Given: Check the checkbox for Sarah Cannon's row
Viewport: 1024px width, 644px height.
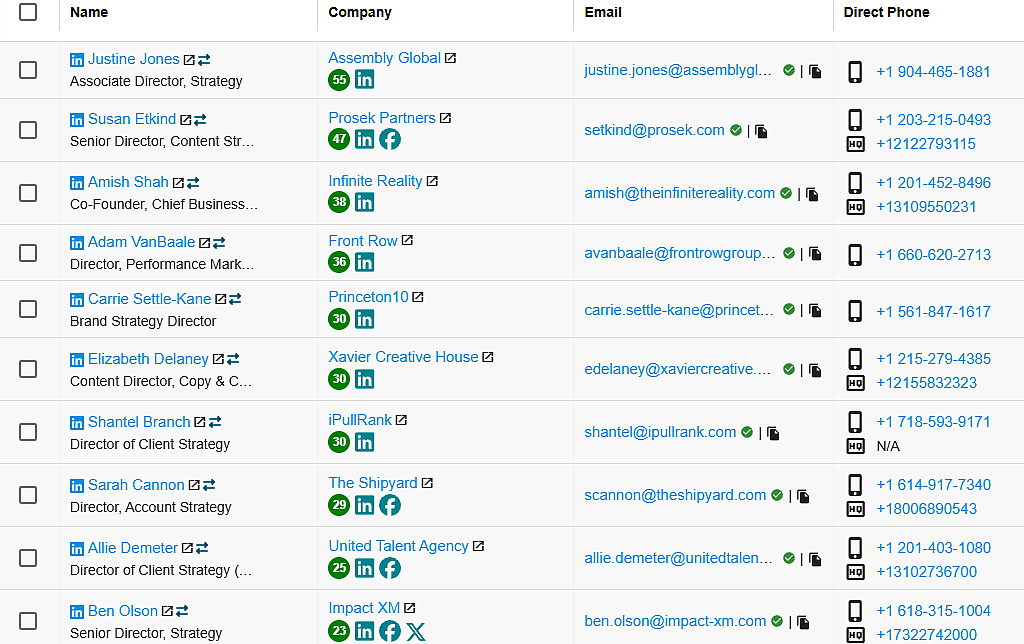Looking at the screenshot, I should 28,495.
